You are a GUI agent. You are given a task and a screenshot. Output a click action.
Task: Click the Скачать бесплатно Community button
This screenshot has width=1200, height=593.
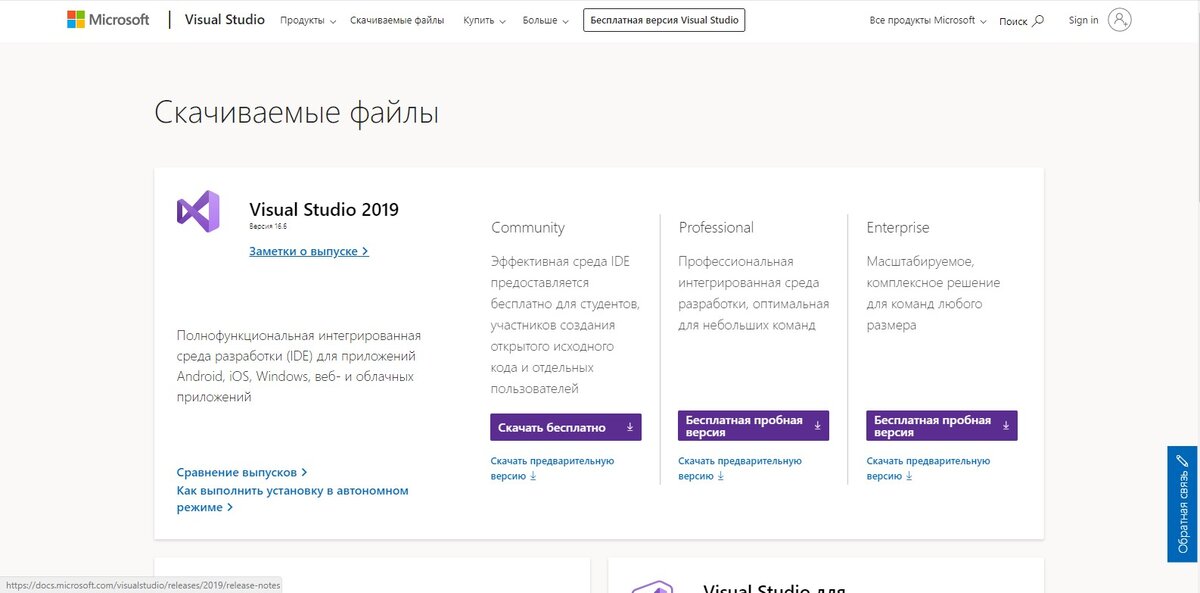pyautogui.click(x=566, y=427)
